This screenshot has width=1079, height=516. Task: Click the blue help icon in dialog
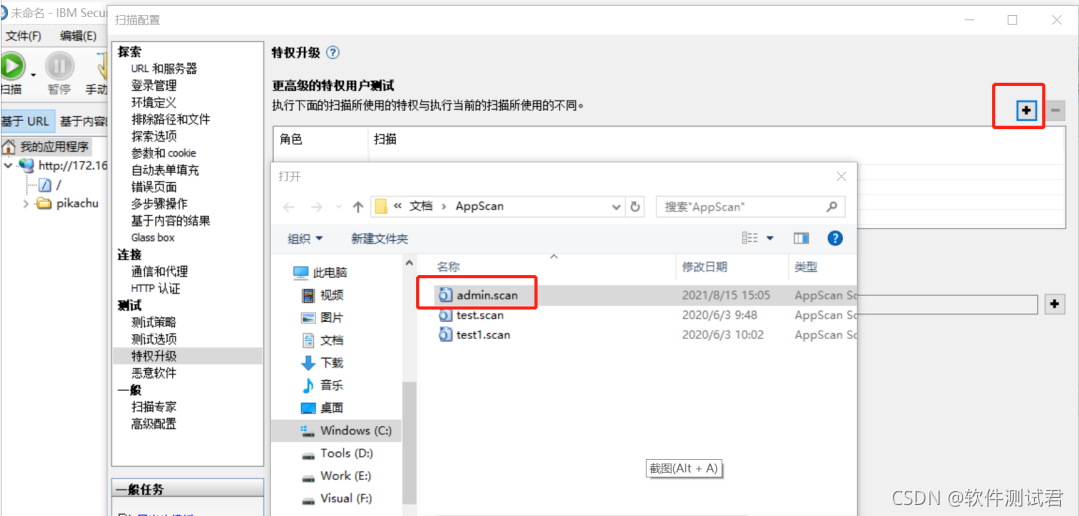click(835, 238)
